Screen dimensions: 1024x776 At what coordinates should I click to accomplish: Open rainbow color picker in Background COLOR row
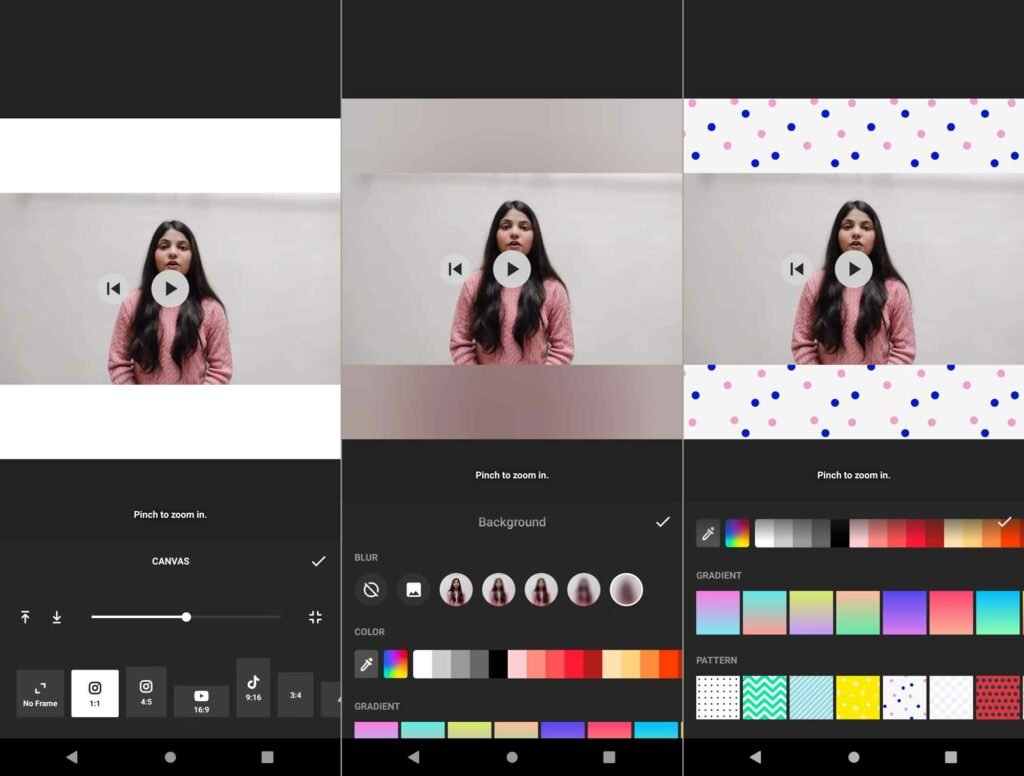tap(395, 664)
